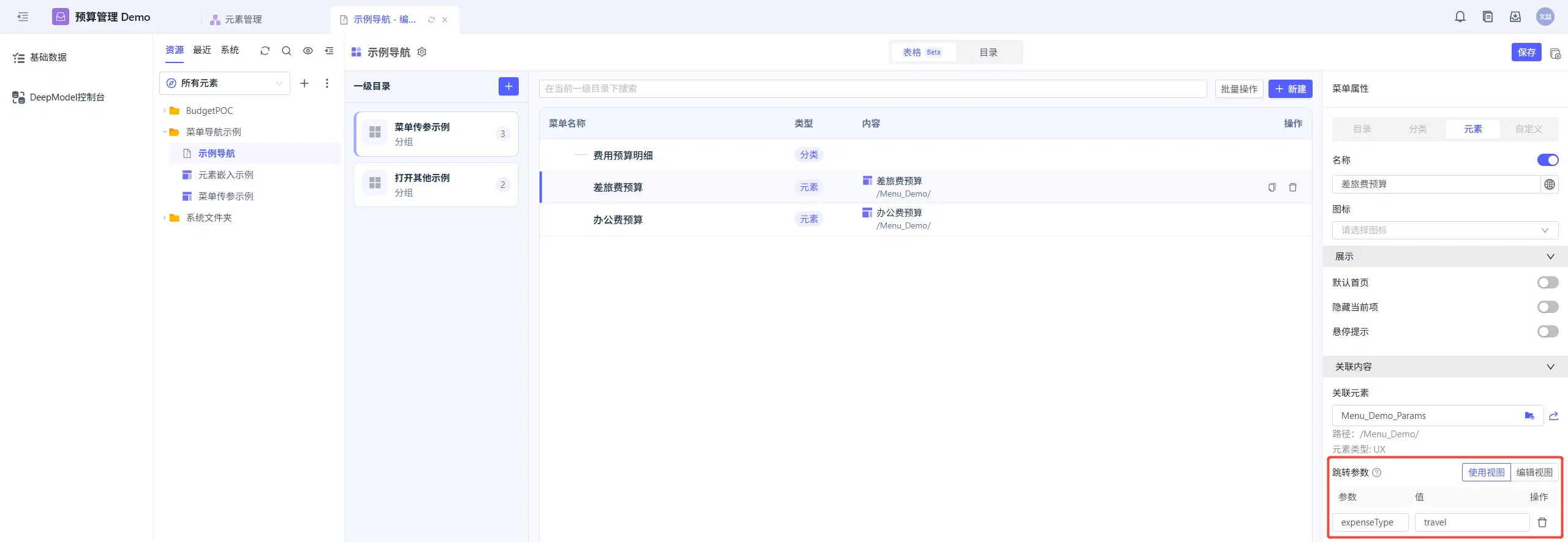Enable the 隐藏当前项 switch
The height and width of the screenshot is (542, 1568).
click(1548, 307)
